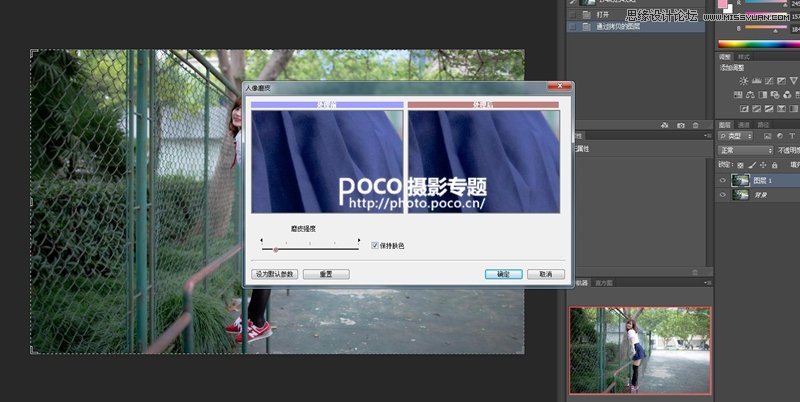Click 确定 in the 人像磨皮 dialog
The image size is (800, 402).
pyautogui.click(x=504, y=274)
